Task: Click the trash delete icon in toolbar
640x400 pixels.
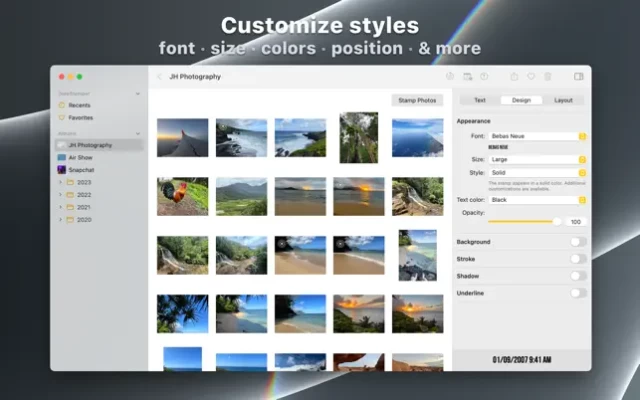Action: point(547,76)
